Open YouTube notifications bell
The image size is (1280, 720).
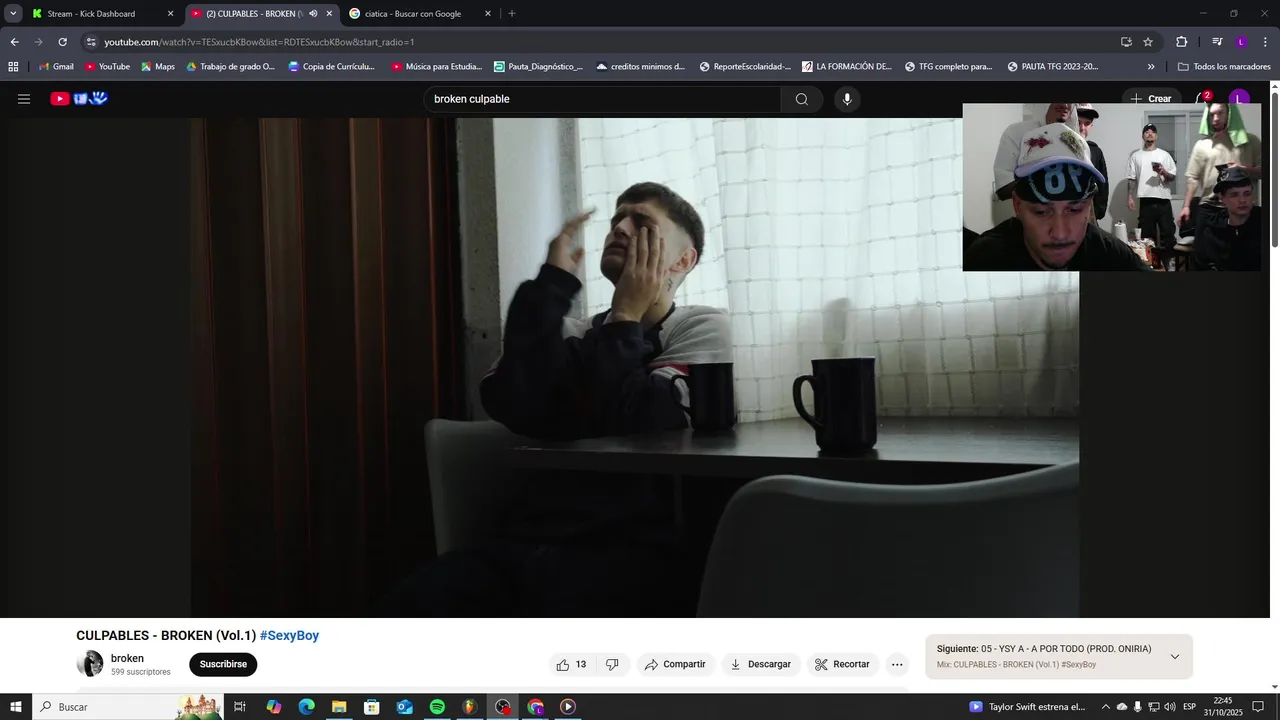click(x=1202, y=99)
